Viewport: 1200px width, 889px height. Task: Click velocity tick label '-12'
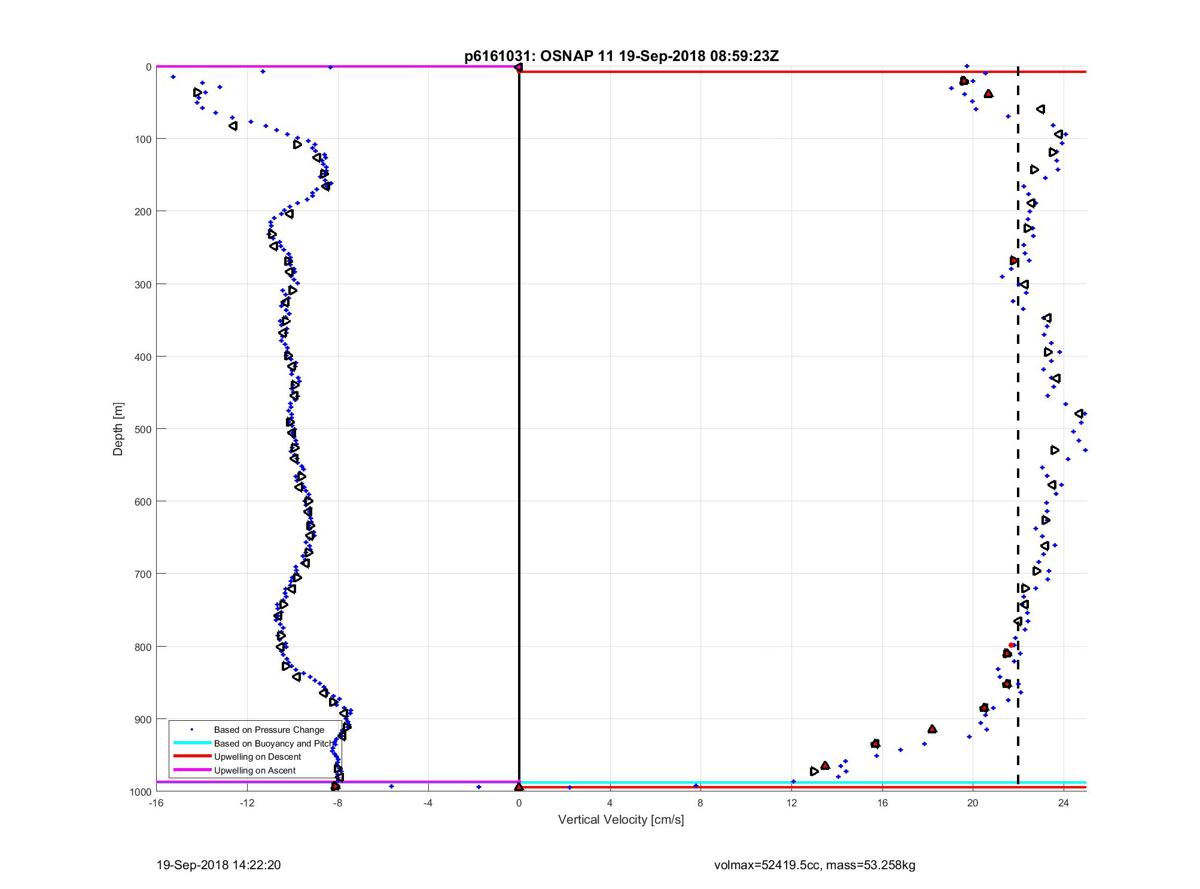pos(246,803)
